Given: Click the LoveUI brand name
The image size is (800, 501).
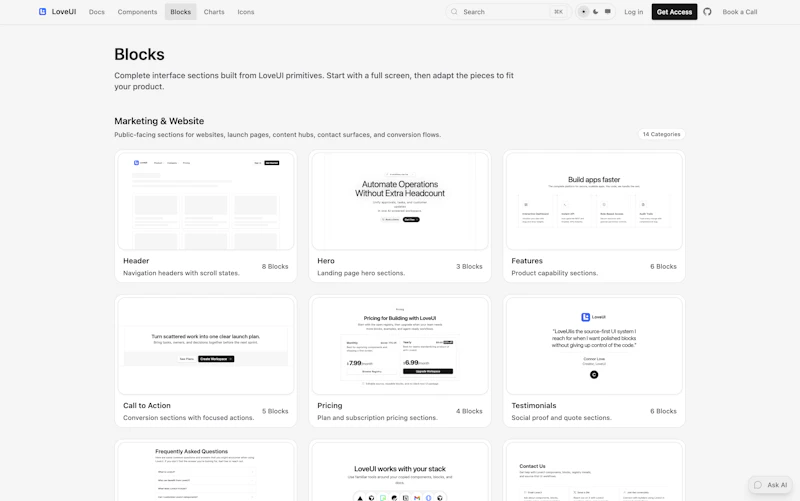Looking at the screenshot, I should click(64, 12).
